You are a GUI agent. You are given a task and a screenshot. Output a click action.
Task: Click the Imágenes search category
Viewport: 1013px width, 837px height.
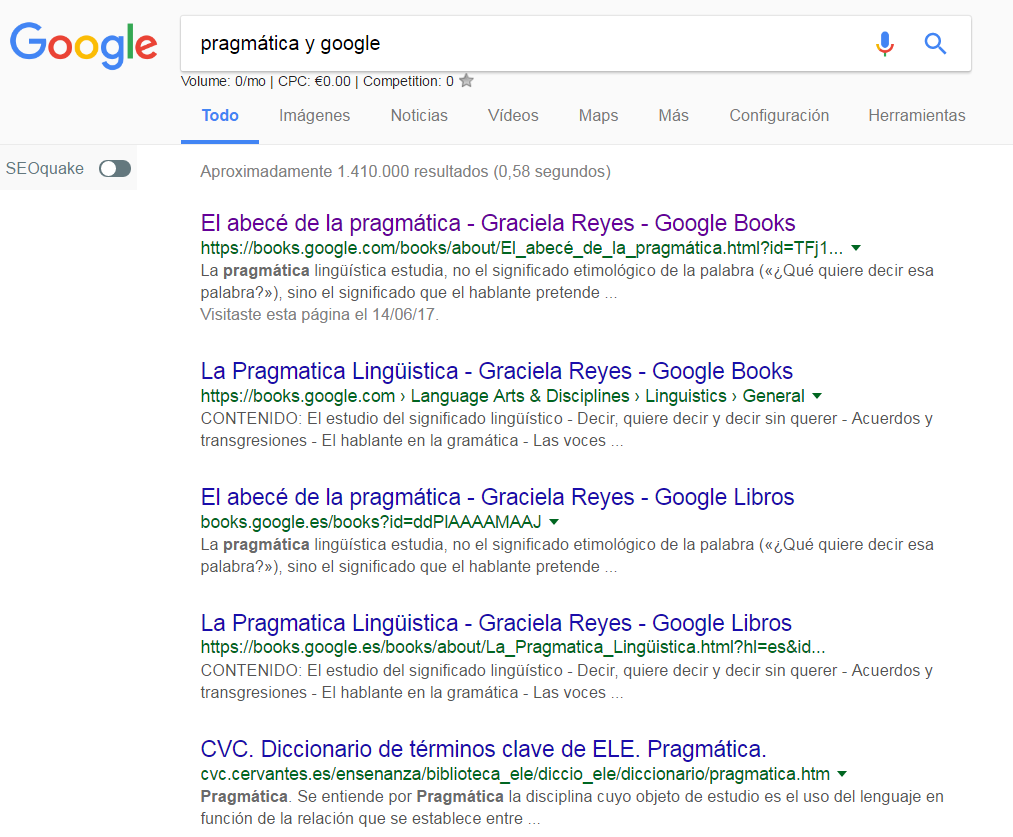[314, 115]
